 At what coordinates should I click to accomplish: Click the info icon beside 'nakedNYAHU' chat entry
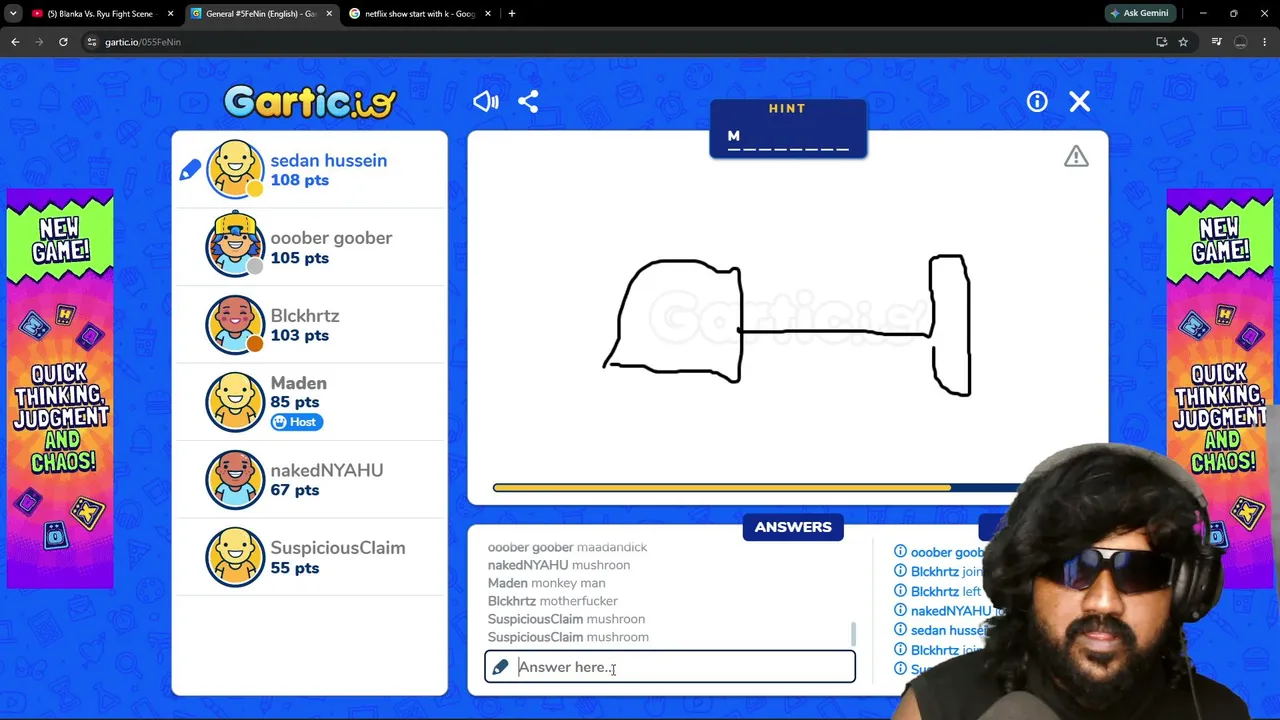pos(900,610)
